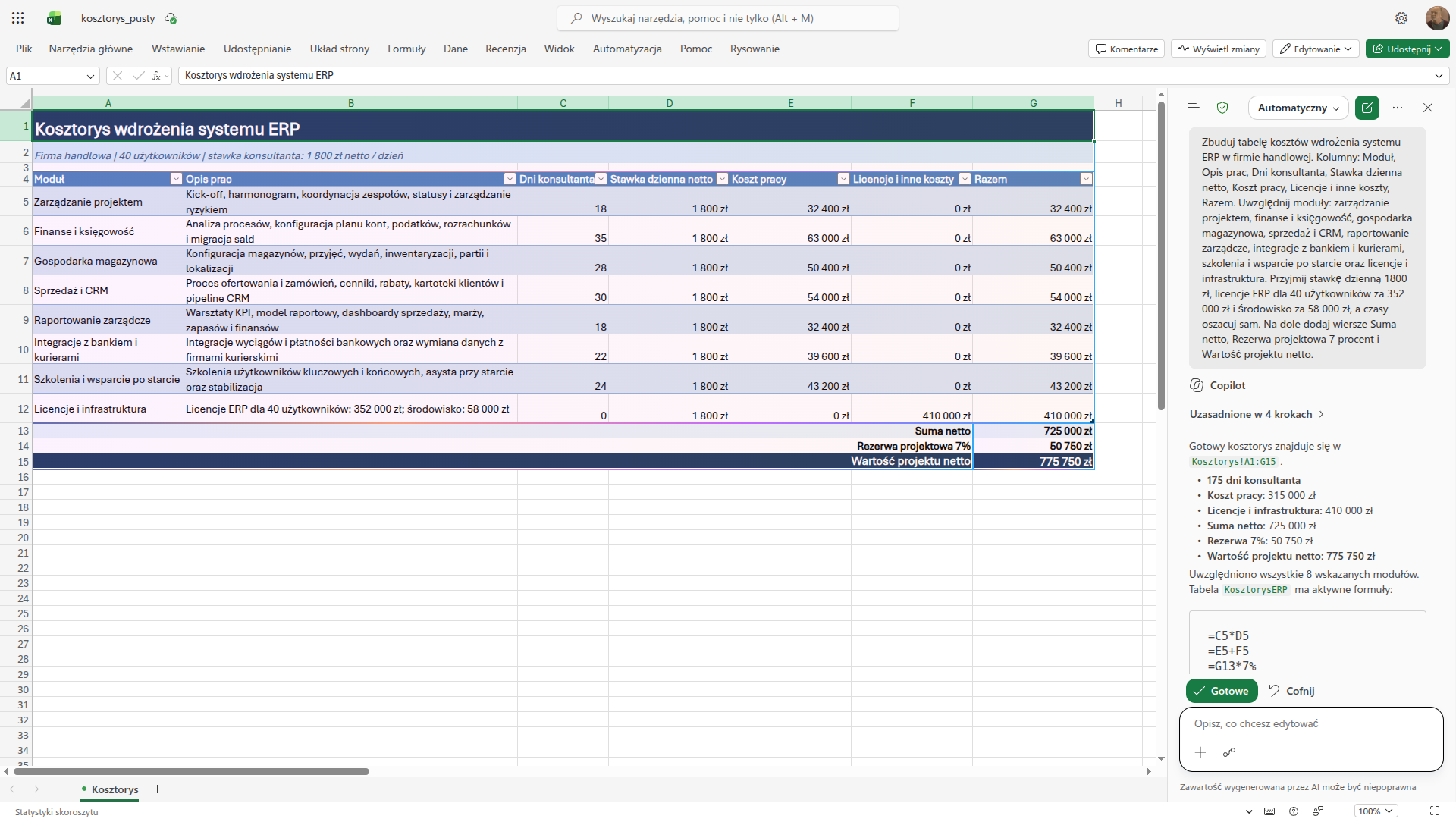This screenshot has width=1456, height=819.
Task: Click the Wyświetl zmiany button
Action: pos(1219,49)
